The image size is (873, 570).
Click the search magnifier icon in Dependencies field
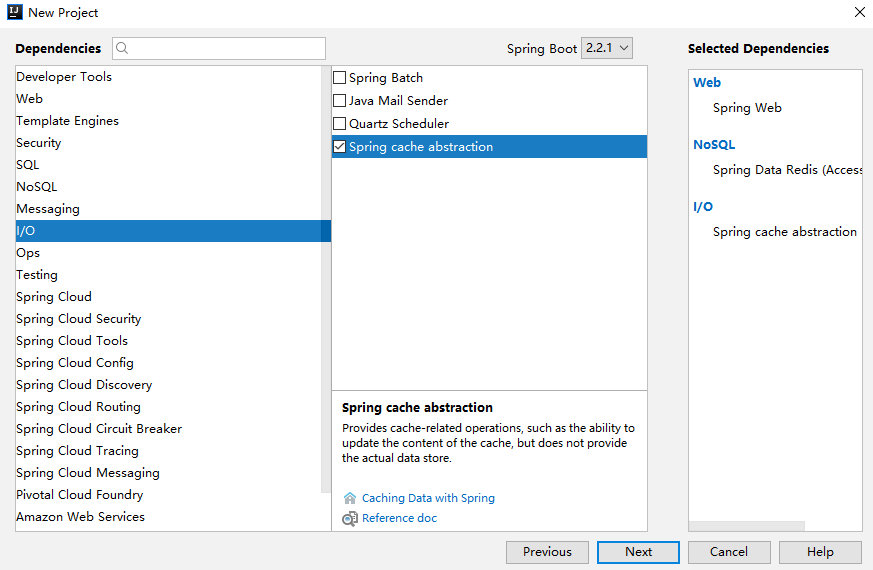pyautogui.click(x=122, y=48)
